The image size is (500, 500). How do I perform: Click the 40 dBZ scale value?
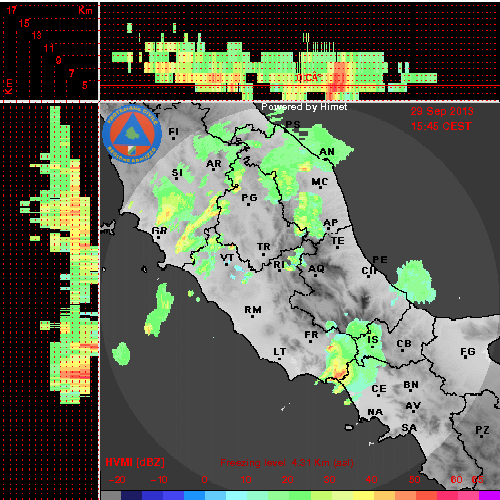click(371, 480)
